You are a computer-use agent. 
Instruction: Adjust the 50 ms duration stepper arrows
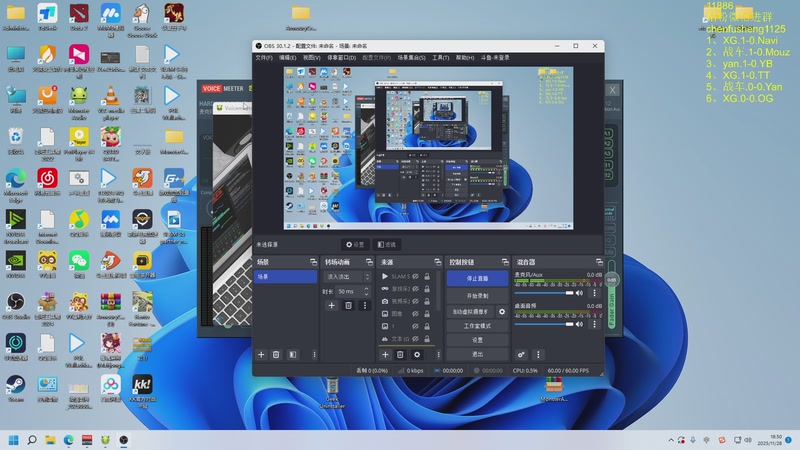[366, 291]
